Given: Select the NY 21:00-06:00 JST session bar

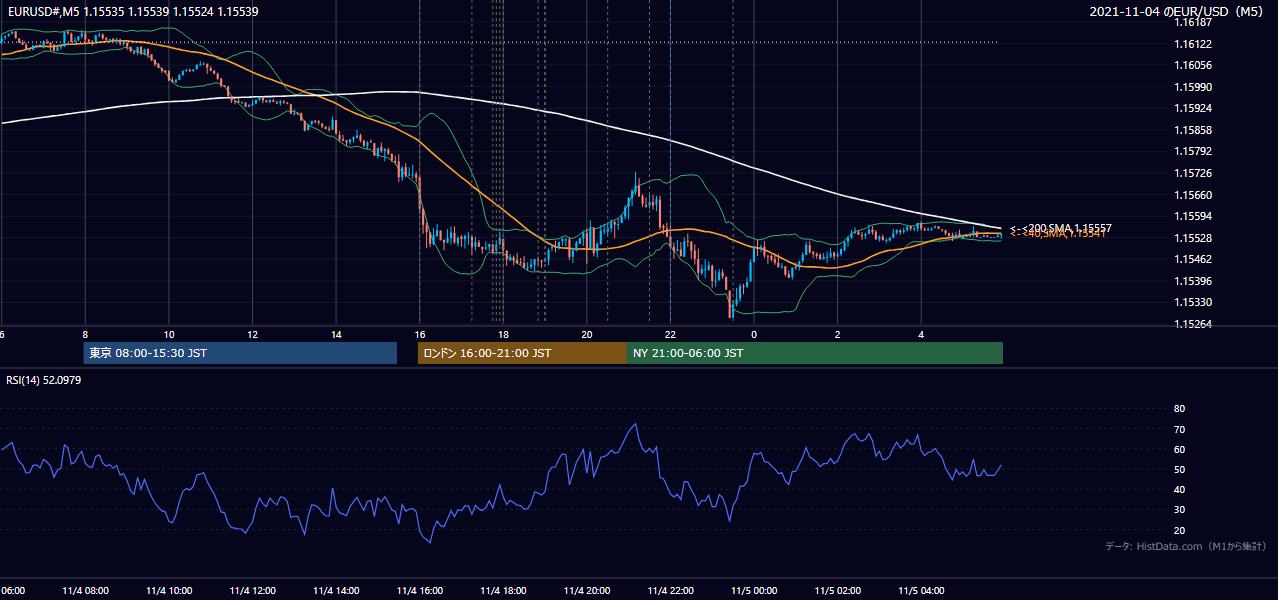Looking at the screenshot, I should click(x=815, y=353).
